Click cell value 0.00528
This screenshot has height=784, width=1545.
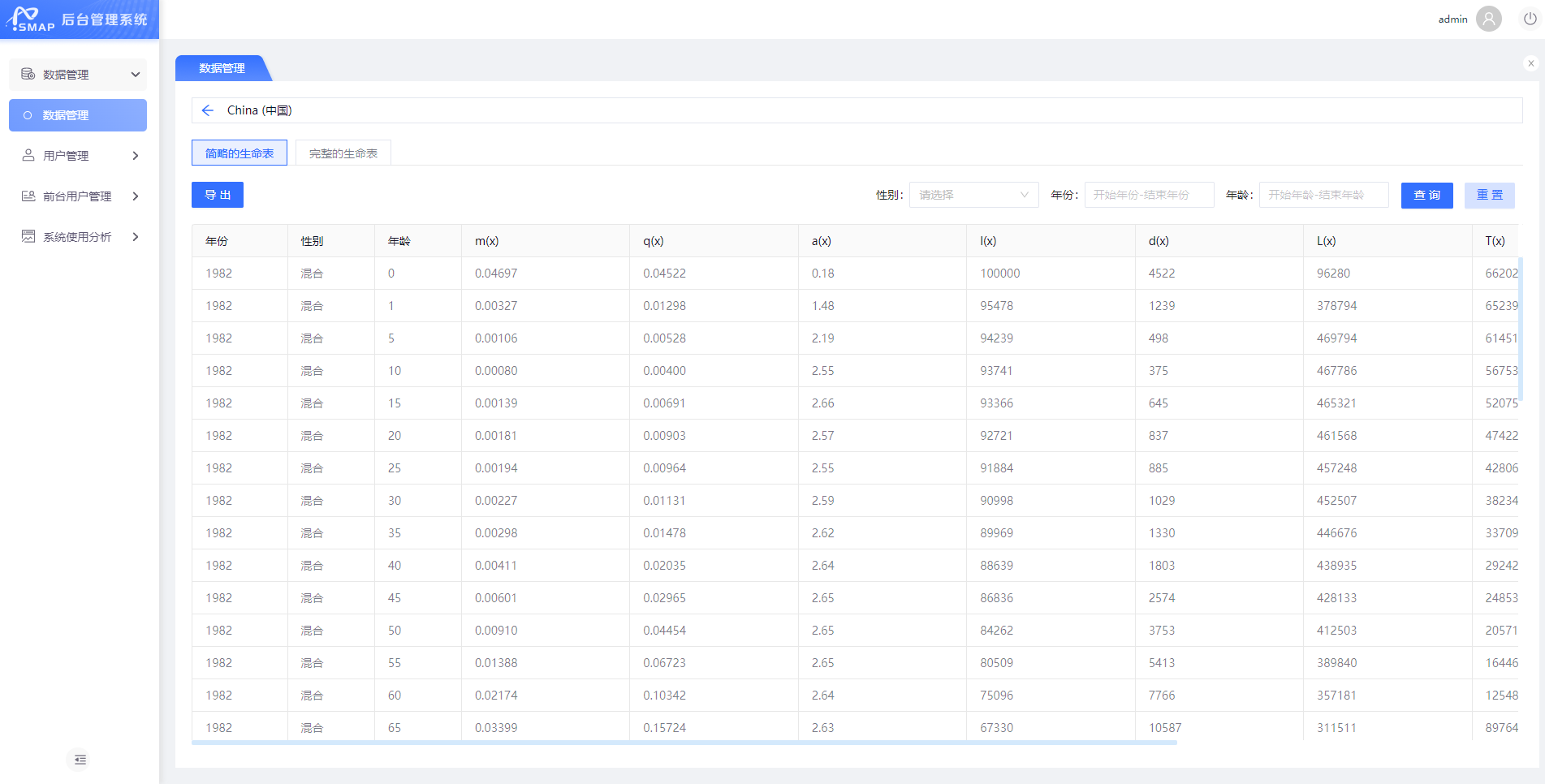[x=665, y=338]
